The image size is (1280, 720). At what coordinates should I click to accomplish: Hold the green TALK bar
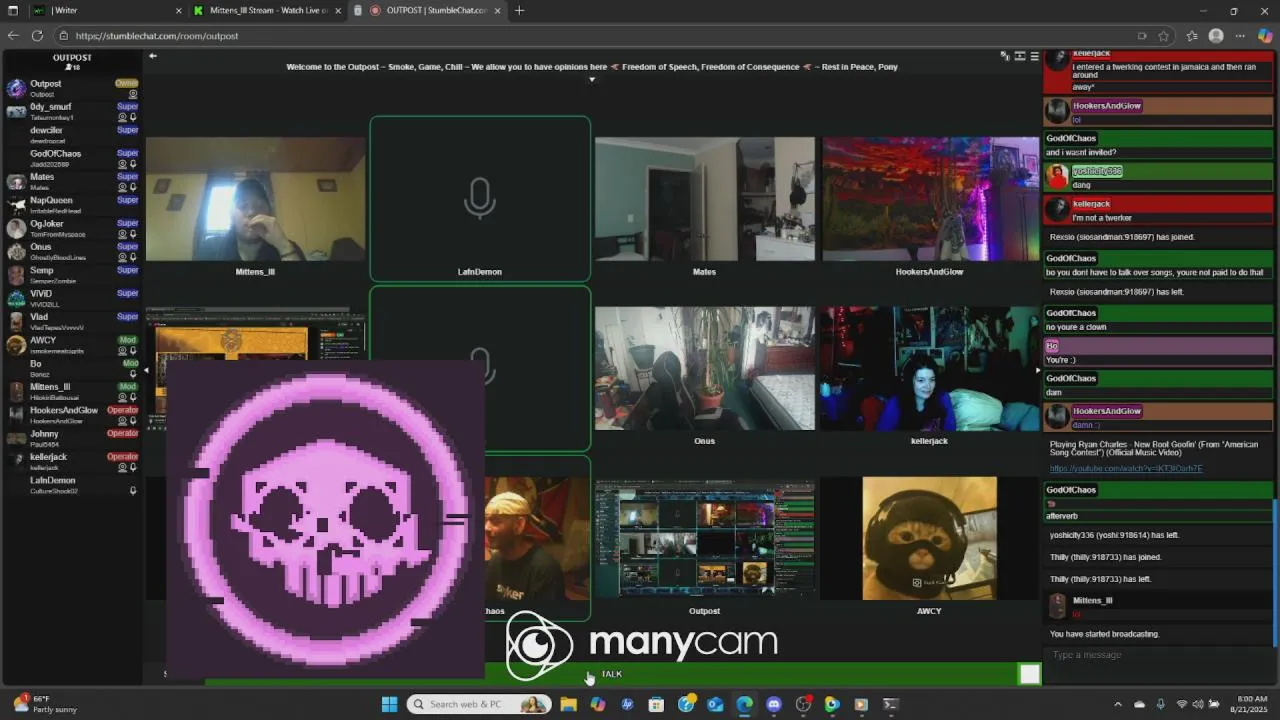tap(610, 674)
